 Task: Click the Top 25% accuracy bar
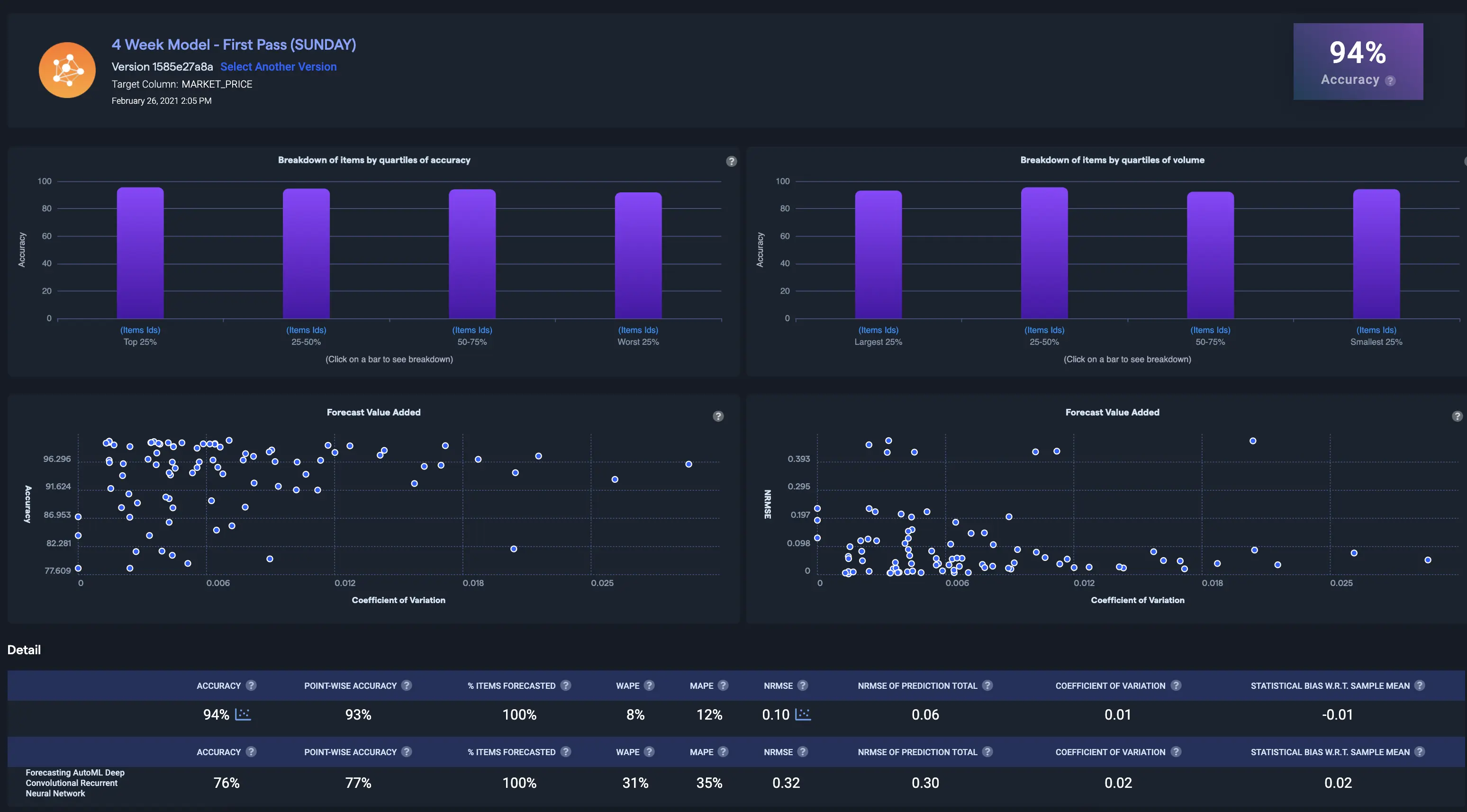[x=140, y=253]
